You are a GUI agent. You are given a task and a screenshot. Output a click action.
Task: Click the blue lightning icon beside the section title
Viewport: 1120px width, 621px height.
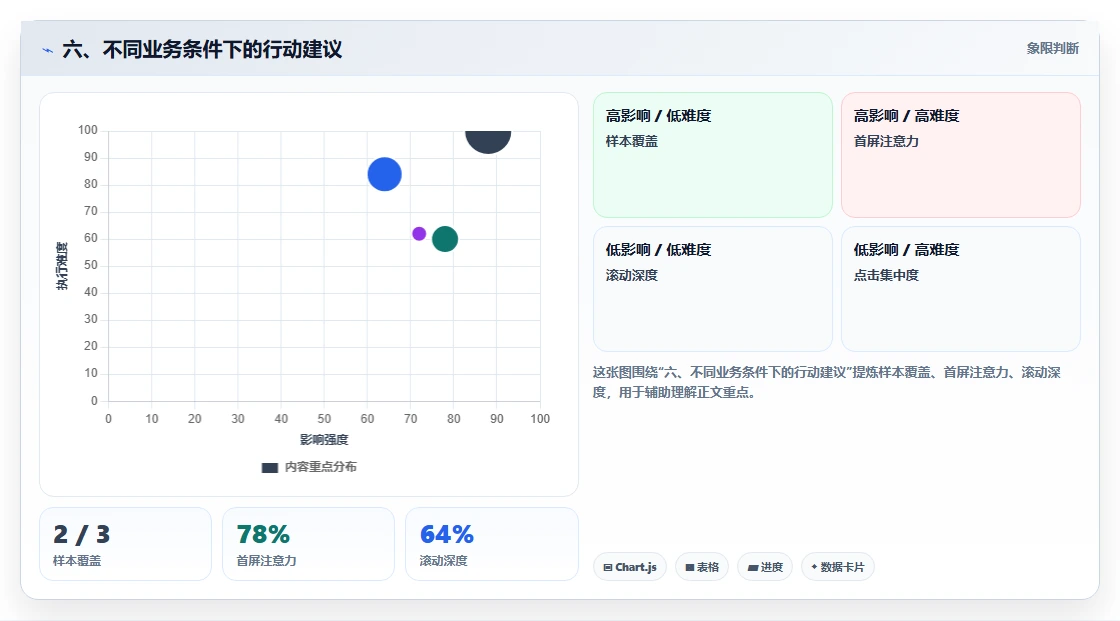pyautogui.click(x=48, y=50)
